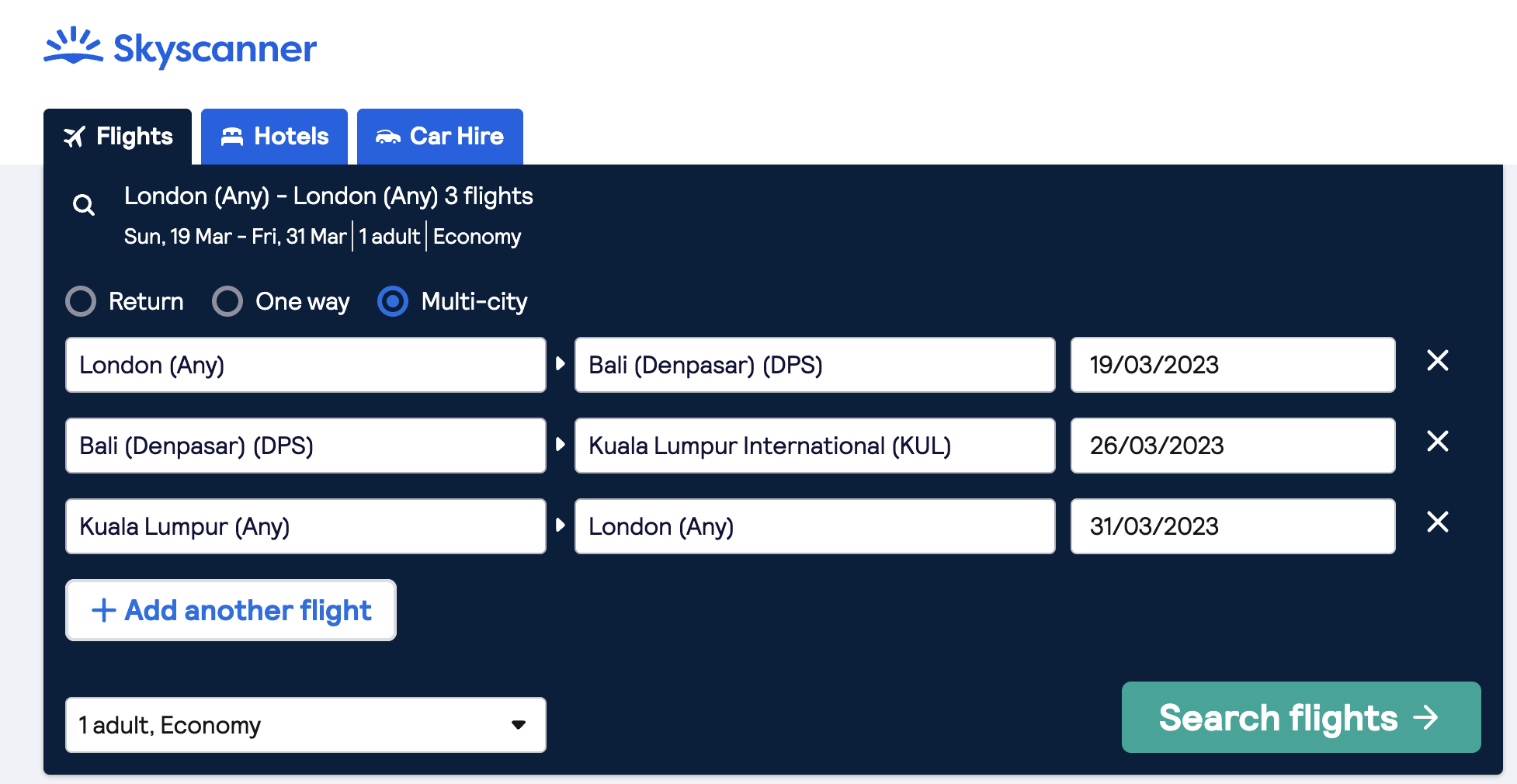Remove the Kuala Lumpur to London flight
The height and width of the screenshot is (784, 1517).
tap(1437, 522)
